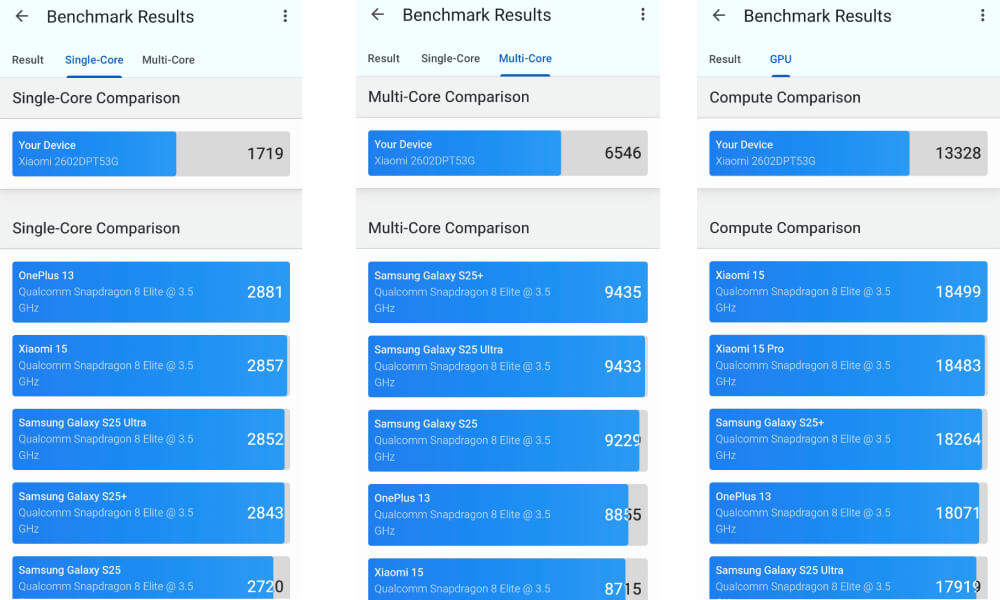Click Benchmark Results title on GPU screen
Screen dimensions: 1000x600
tap(818, 15)
